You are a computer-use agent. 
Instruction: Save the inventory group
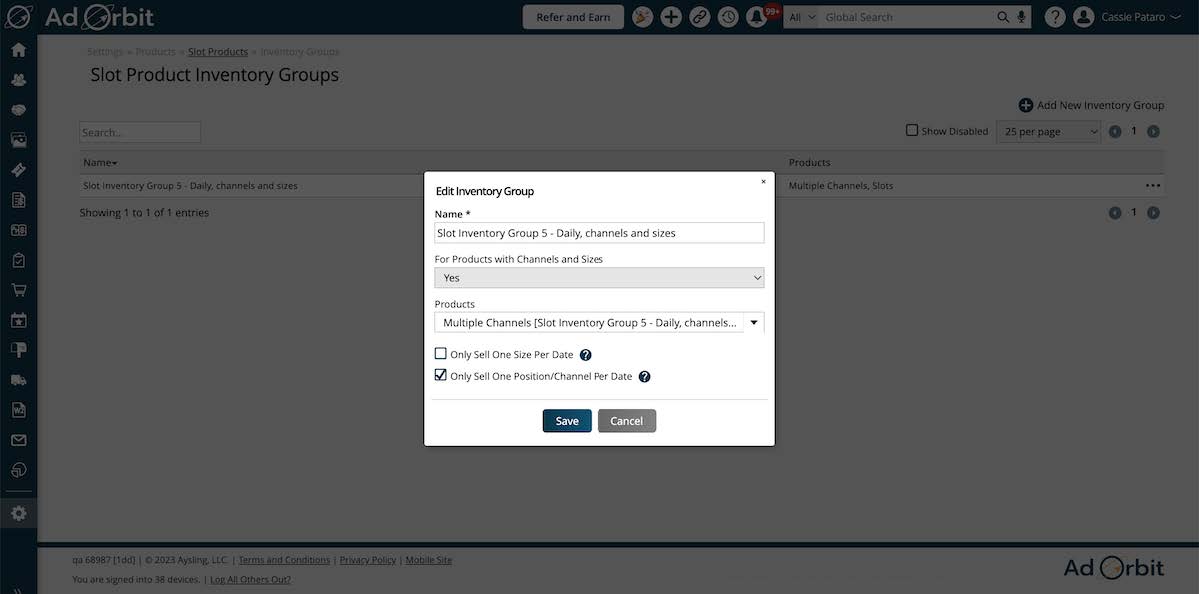click(567, 421)
